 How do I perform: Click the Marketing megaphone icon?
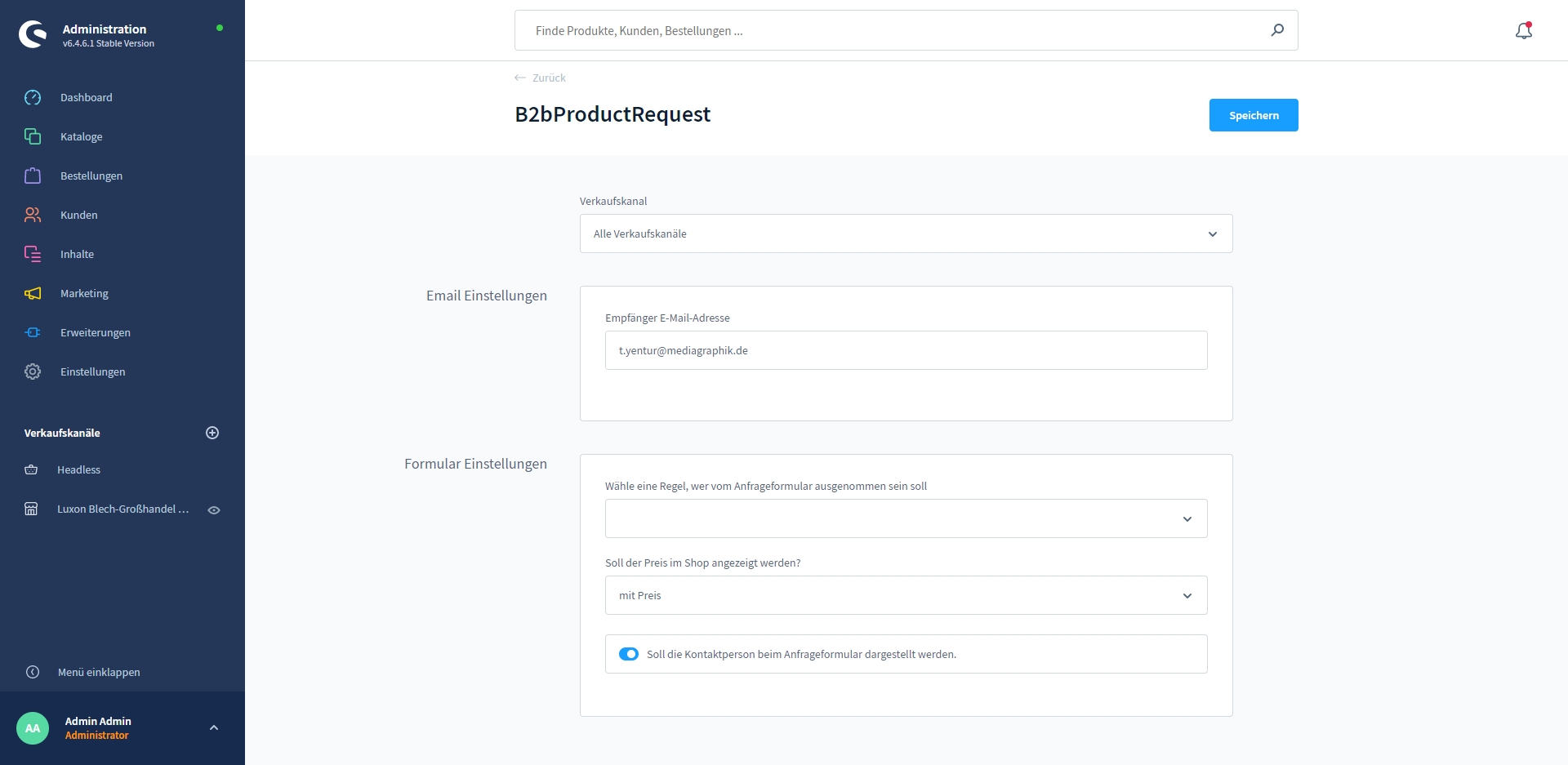click(x=33, y=294)
